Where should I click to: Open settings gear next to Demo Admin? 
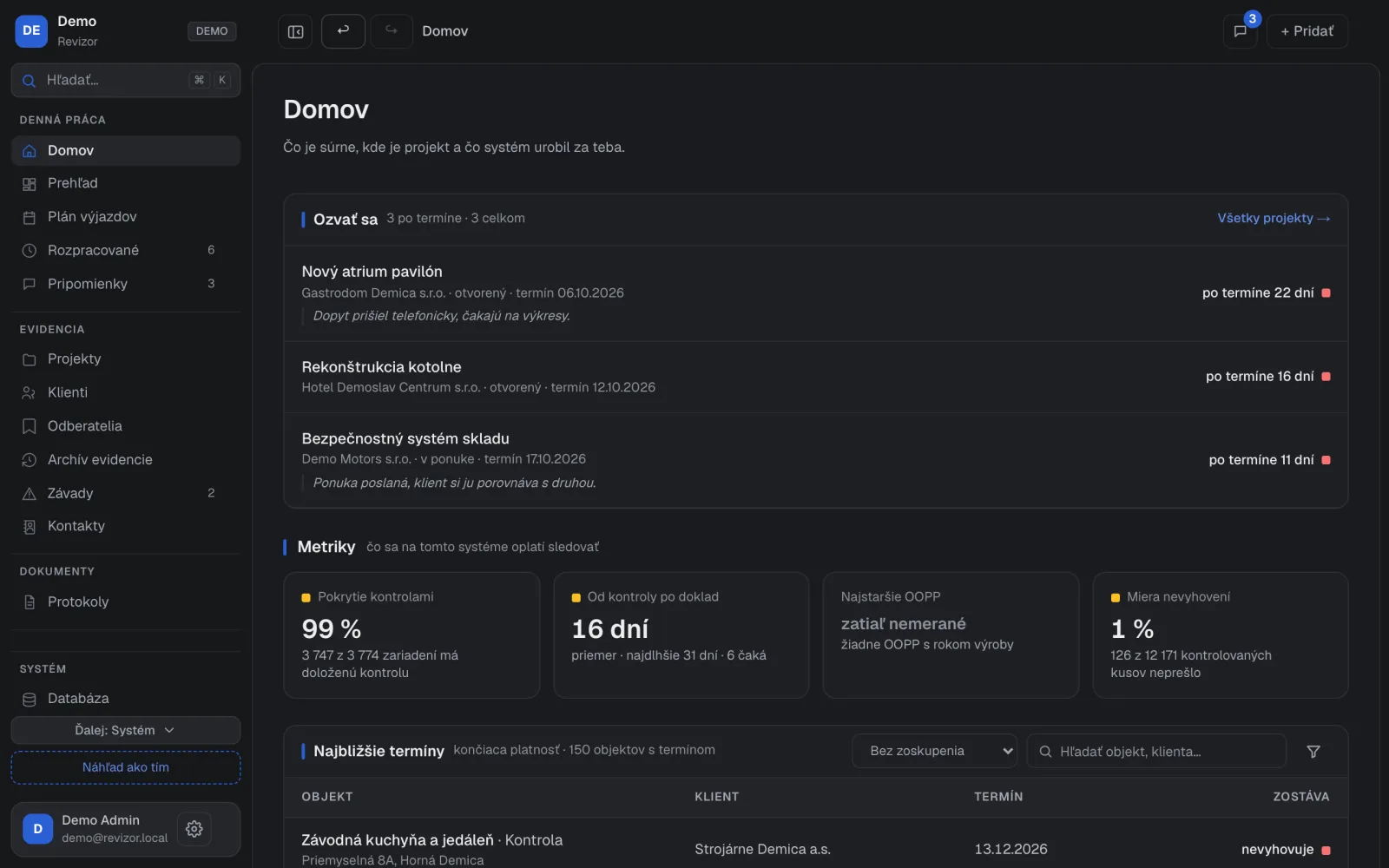[194, 829]
